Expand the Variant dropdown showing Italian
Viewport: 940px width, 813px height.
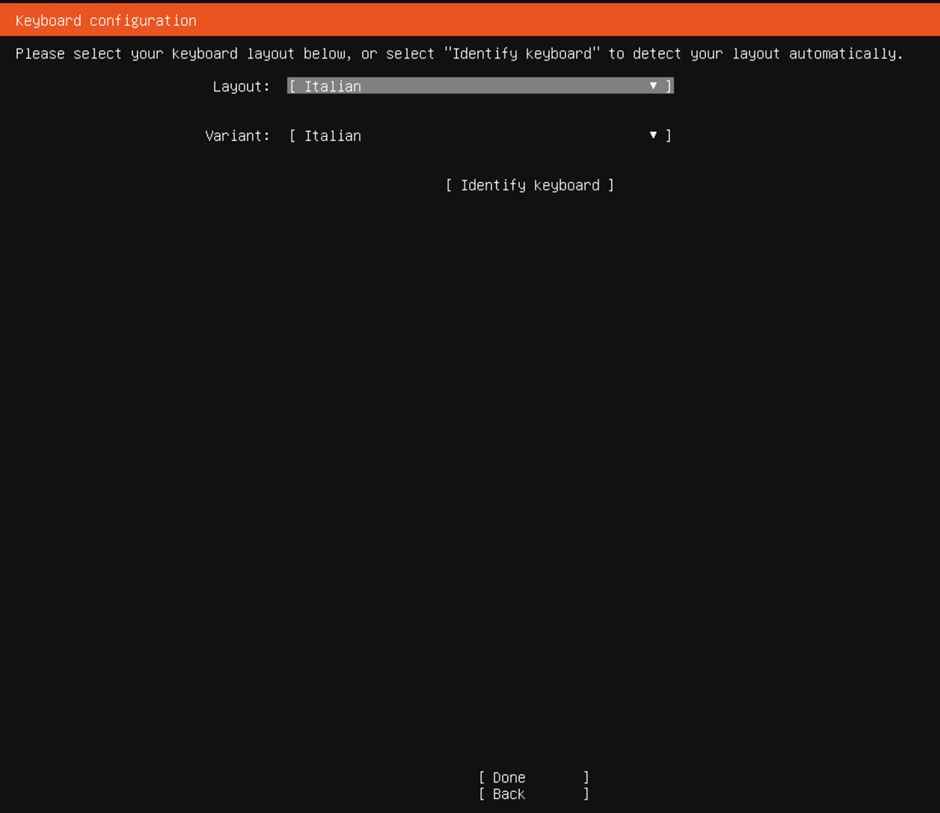(x=480, y=136)
